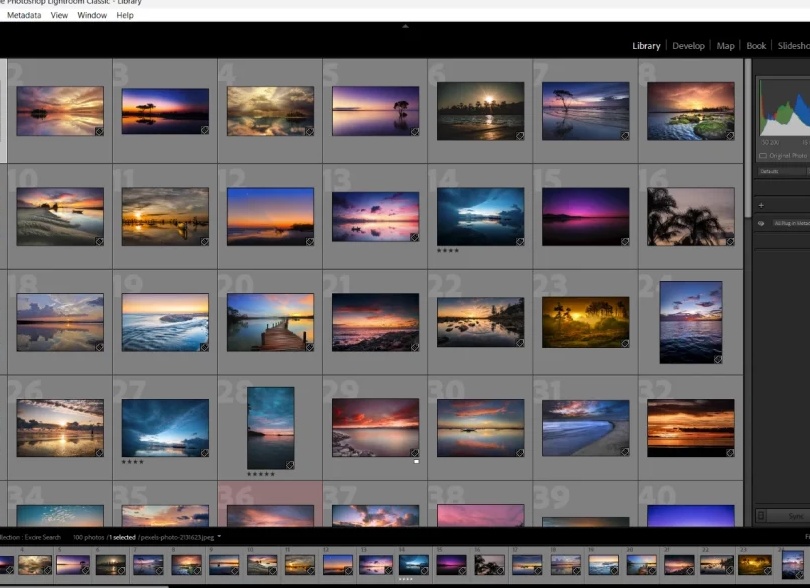Open the Defaults preset dropdown
The height and width of the screenshot is (588, 810).
point(783,171)
